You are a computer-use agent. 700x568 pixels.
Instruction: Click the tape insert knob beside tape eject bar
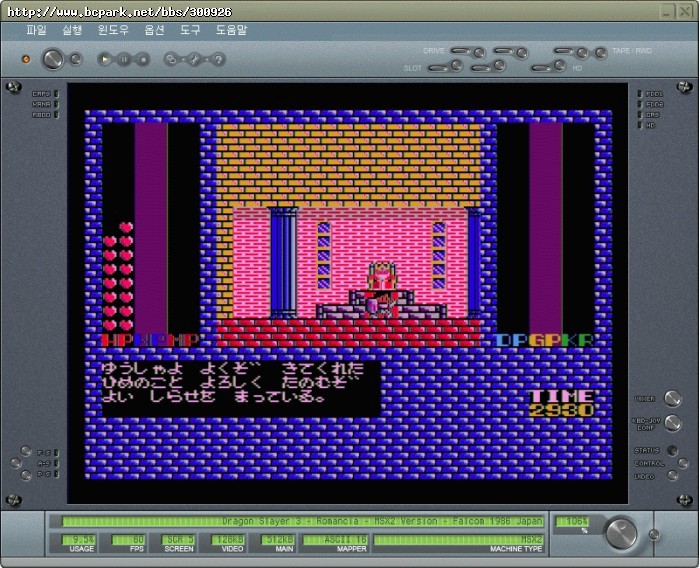582,53
